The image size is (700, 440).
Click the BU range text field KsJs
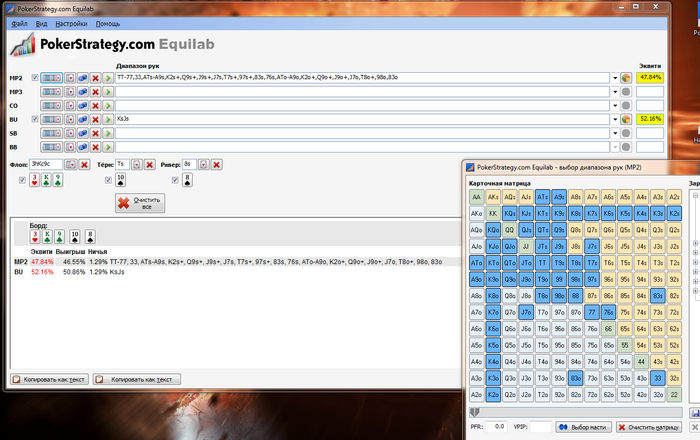[362, 119]
